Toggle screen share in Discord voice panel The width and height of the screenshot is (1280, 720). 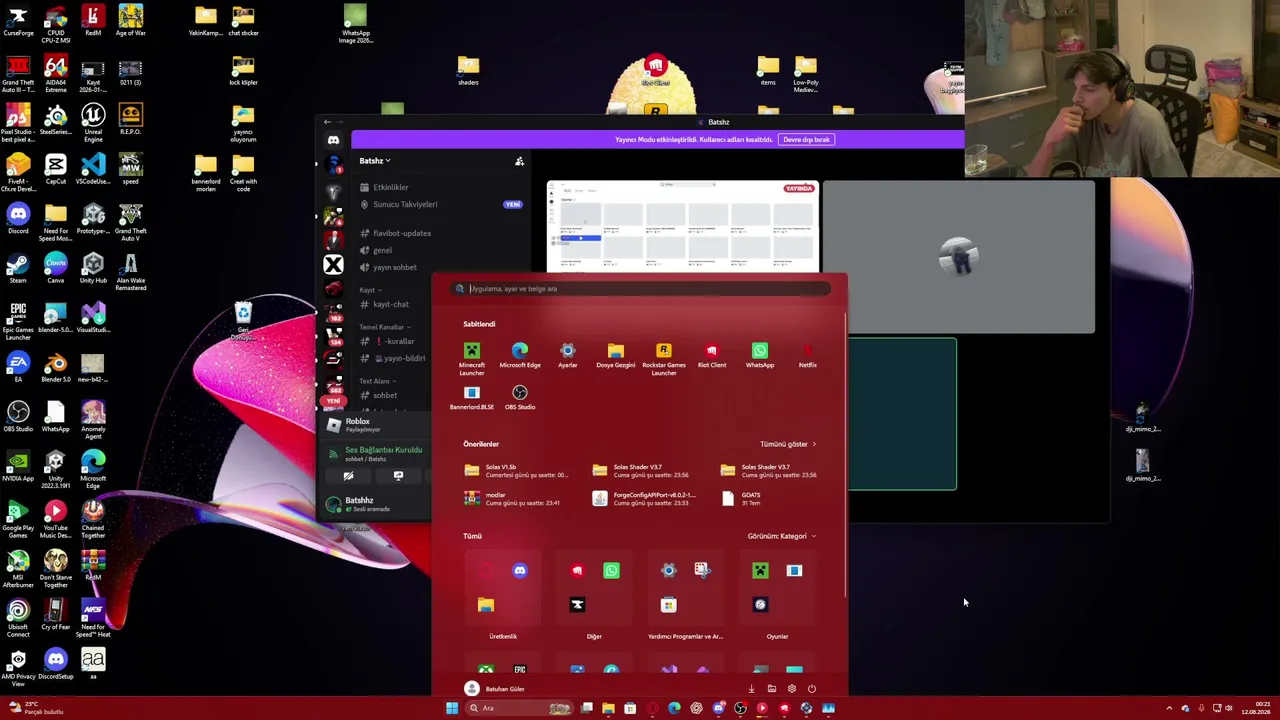coord(398,476)
